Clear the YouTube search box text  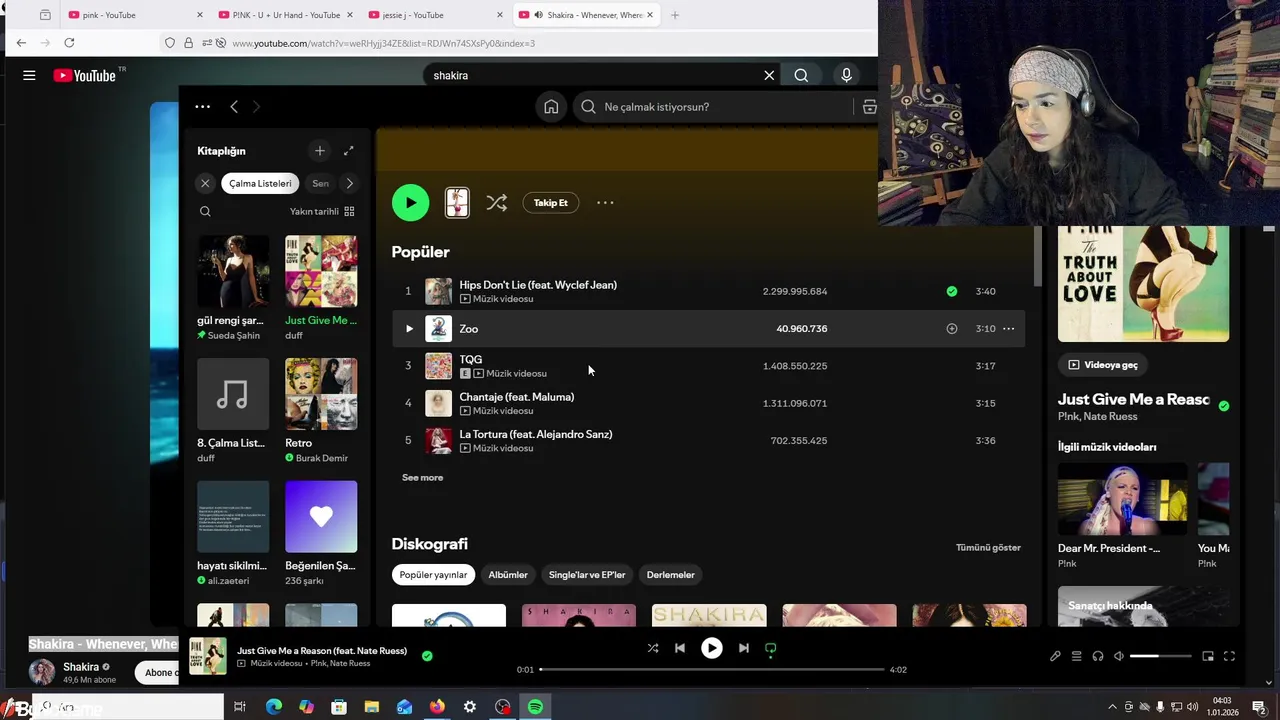click(769, 75)
